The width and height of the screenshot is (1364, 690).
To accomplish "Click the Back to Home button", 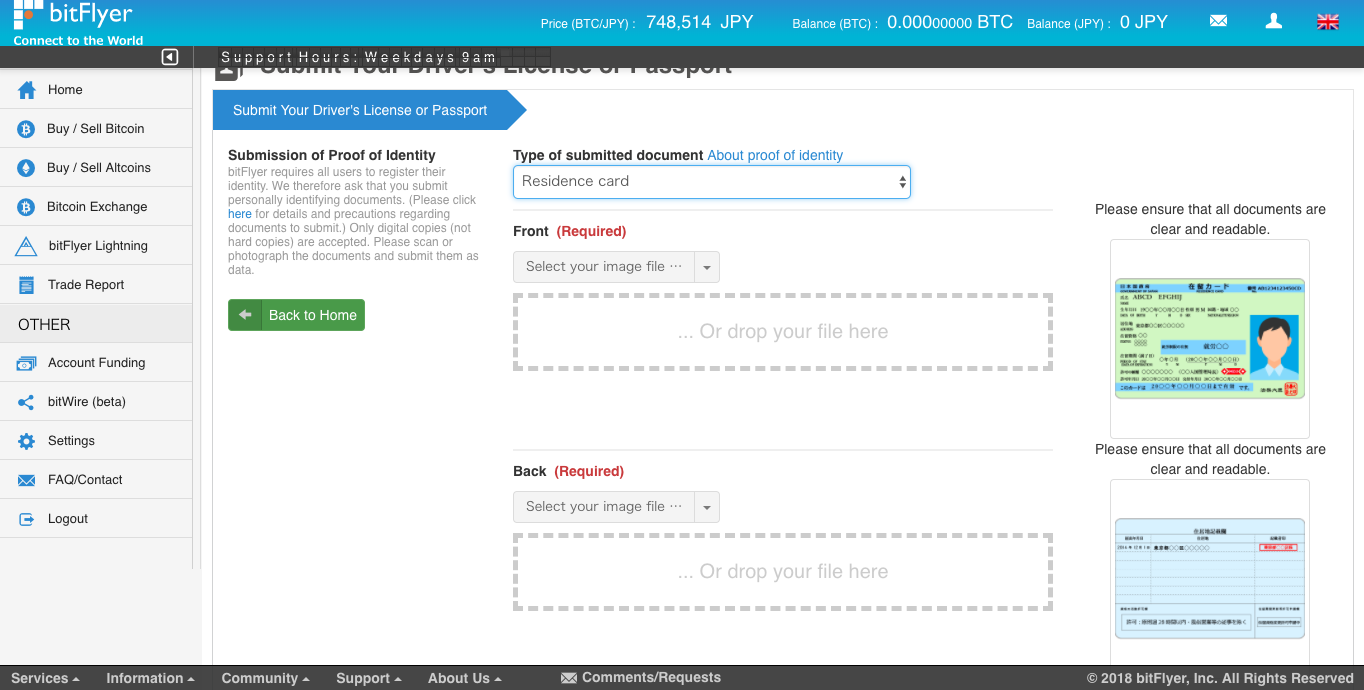I will pos(296,315).
